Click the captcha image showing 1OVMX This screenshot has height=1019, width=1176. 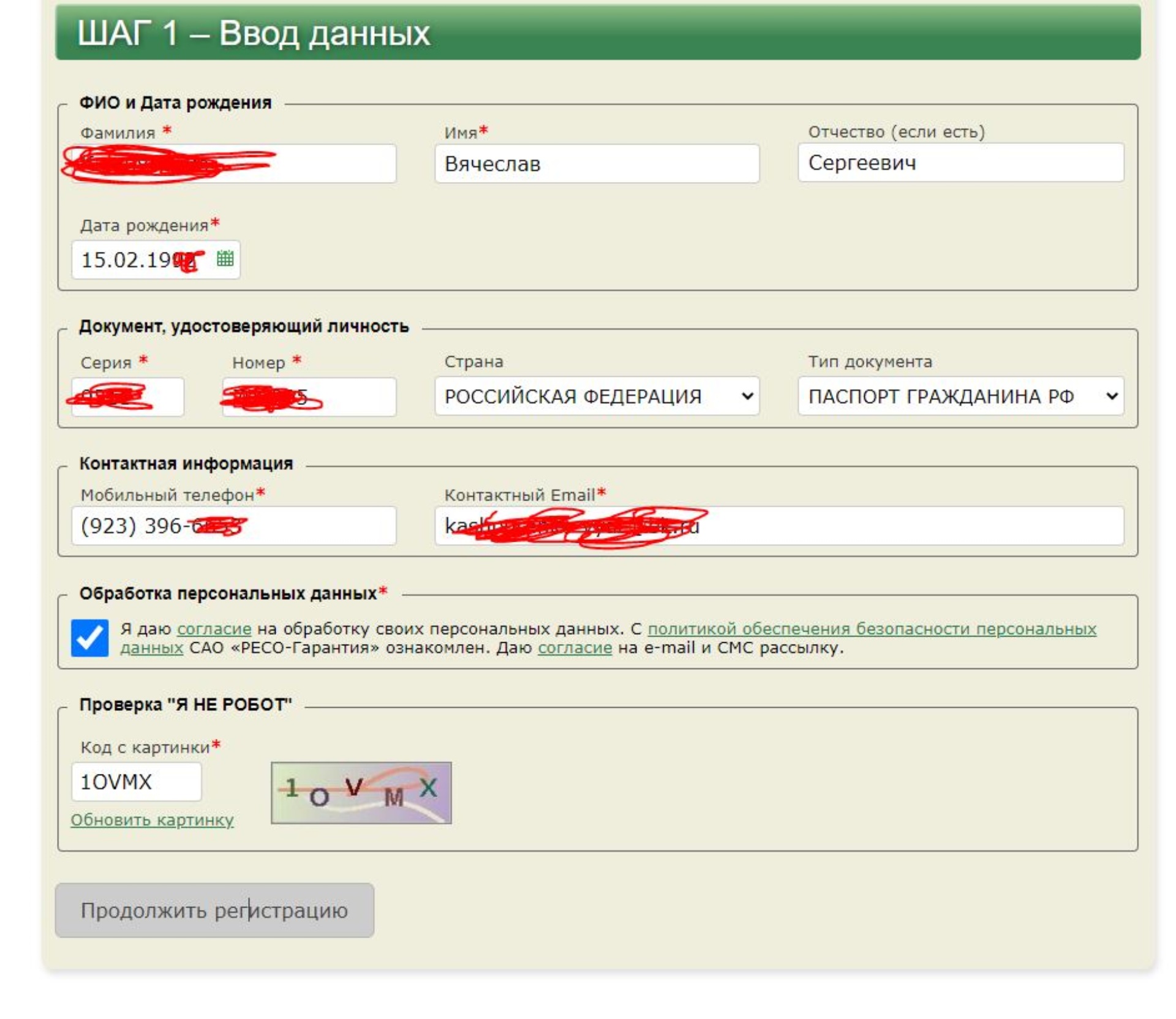tap(361, 793)
